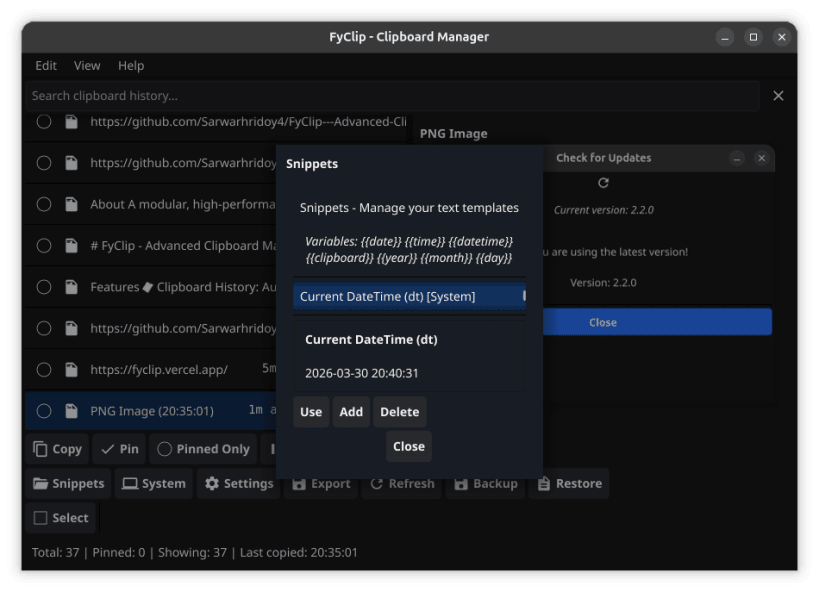
Task: Select 'Current DateTime (dt) [System]' snippet
Action: pyautogui.click(x=410, y=297)
